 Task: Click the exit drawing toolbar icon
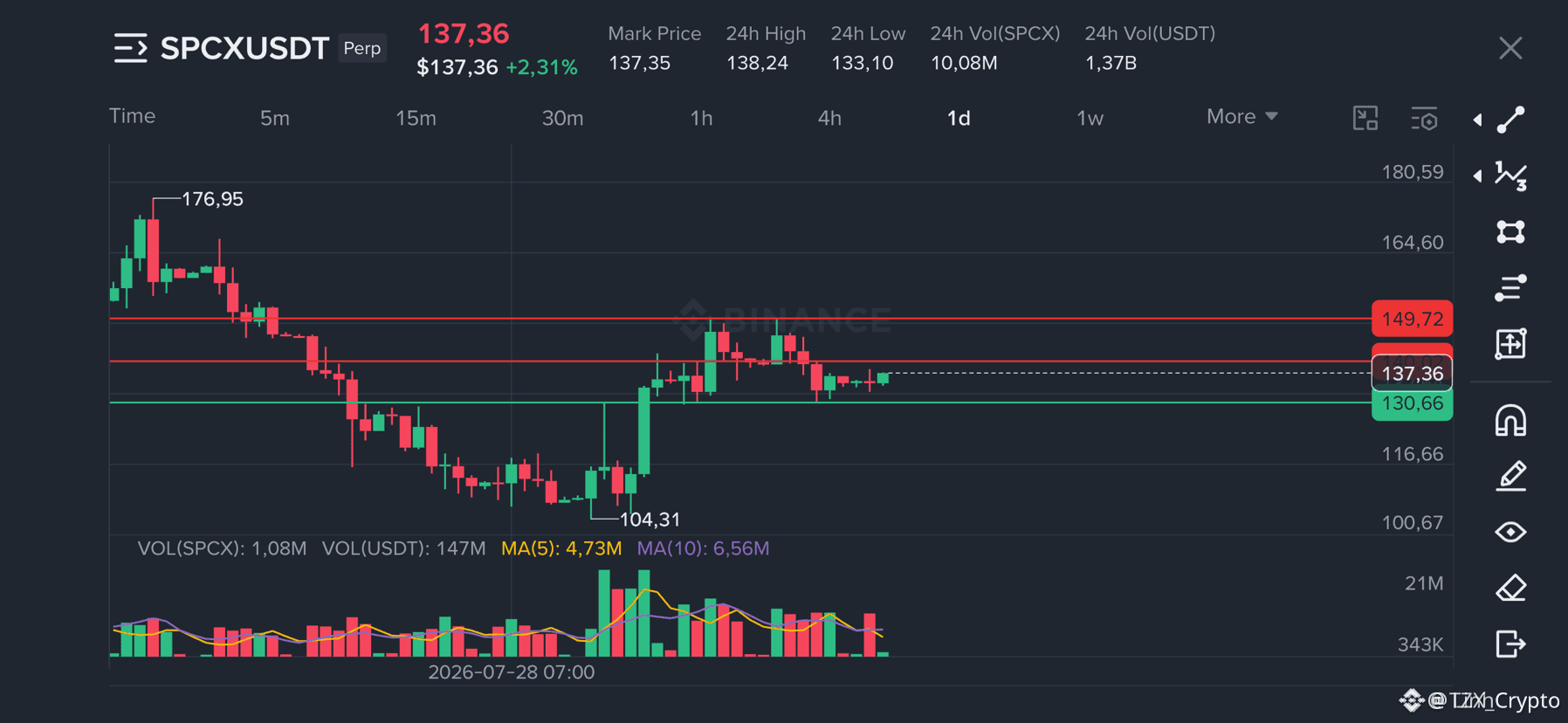coord(1511,644)
